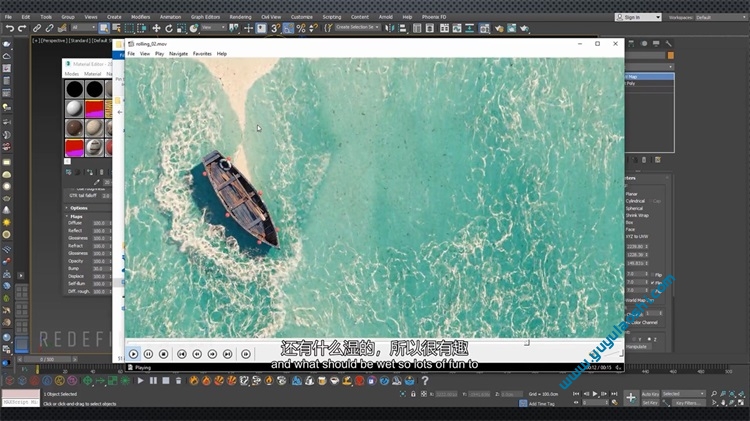Open the Sign In dropdown
The image size is (750, 421).
[x=638, y=17]
